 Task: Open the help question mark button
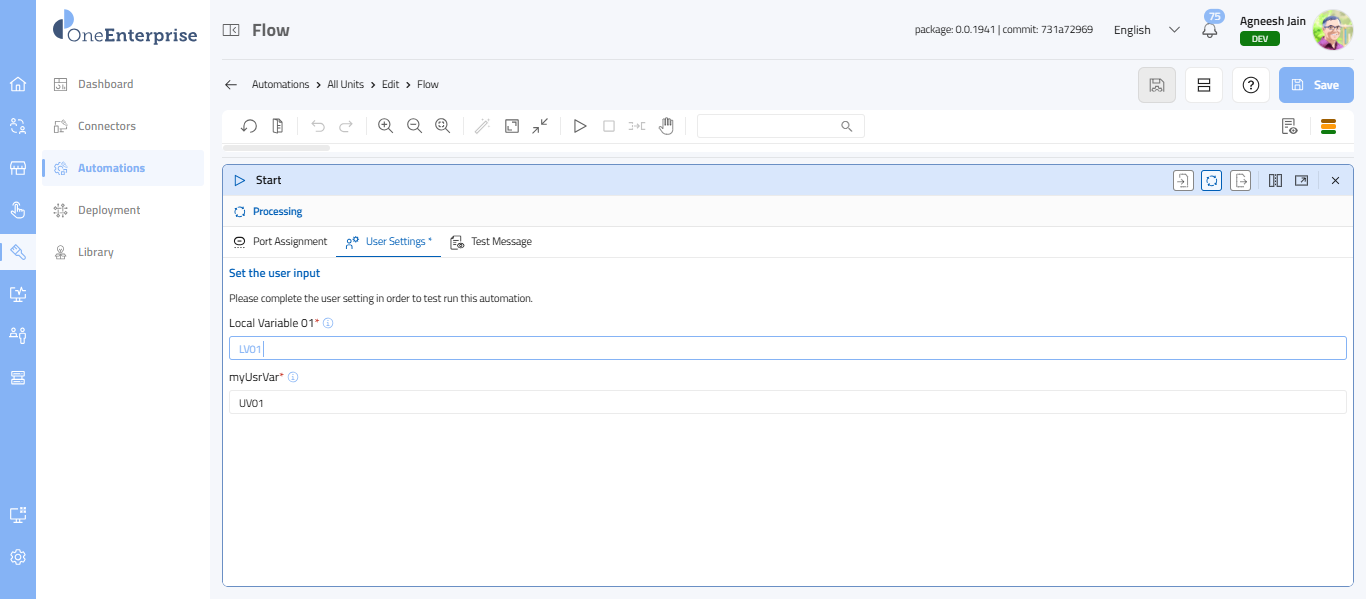click(1250, 85)
